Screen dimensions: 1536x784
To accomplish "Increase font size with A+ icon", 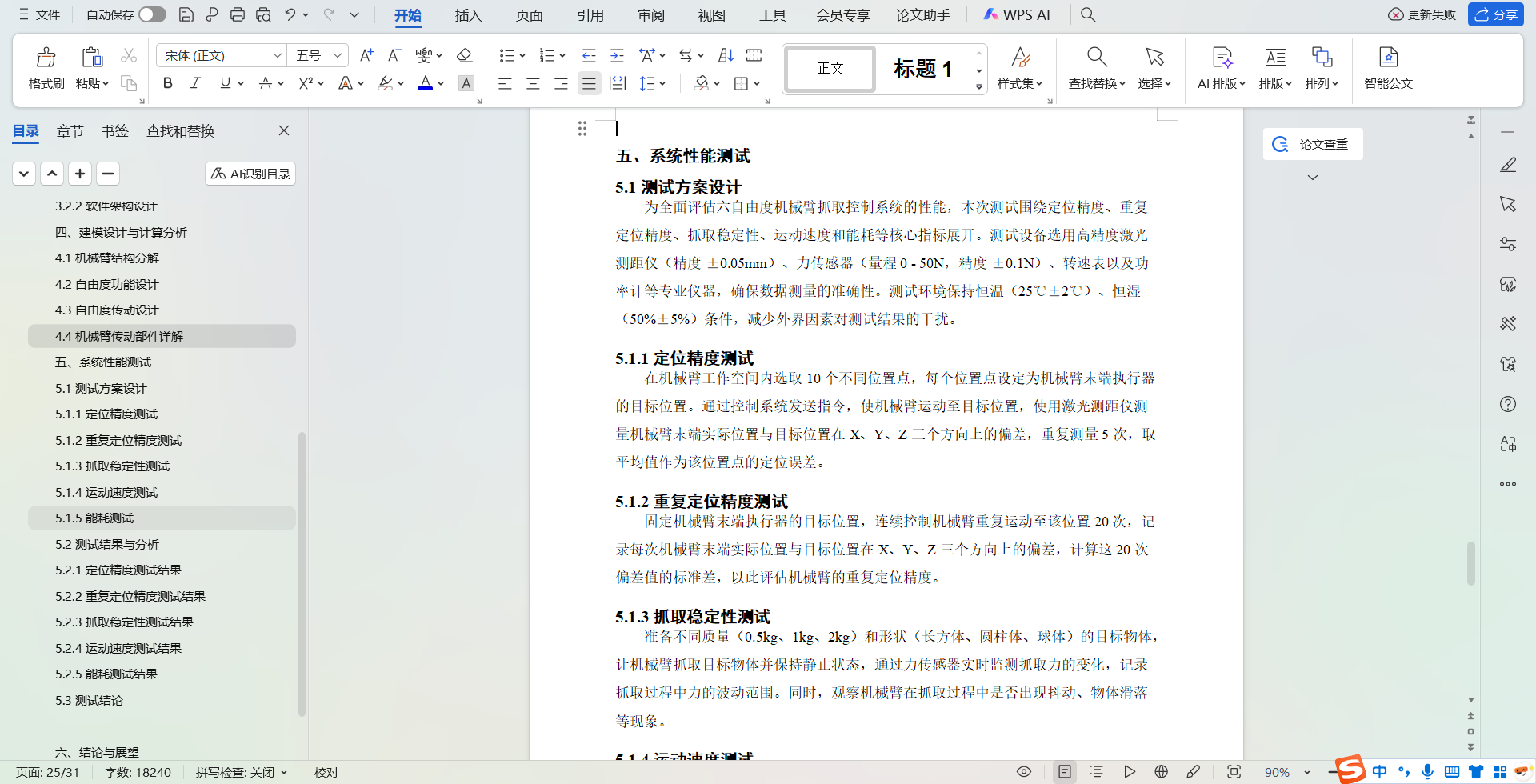I will (366, 55).
